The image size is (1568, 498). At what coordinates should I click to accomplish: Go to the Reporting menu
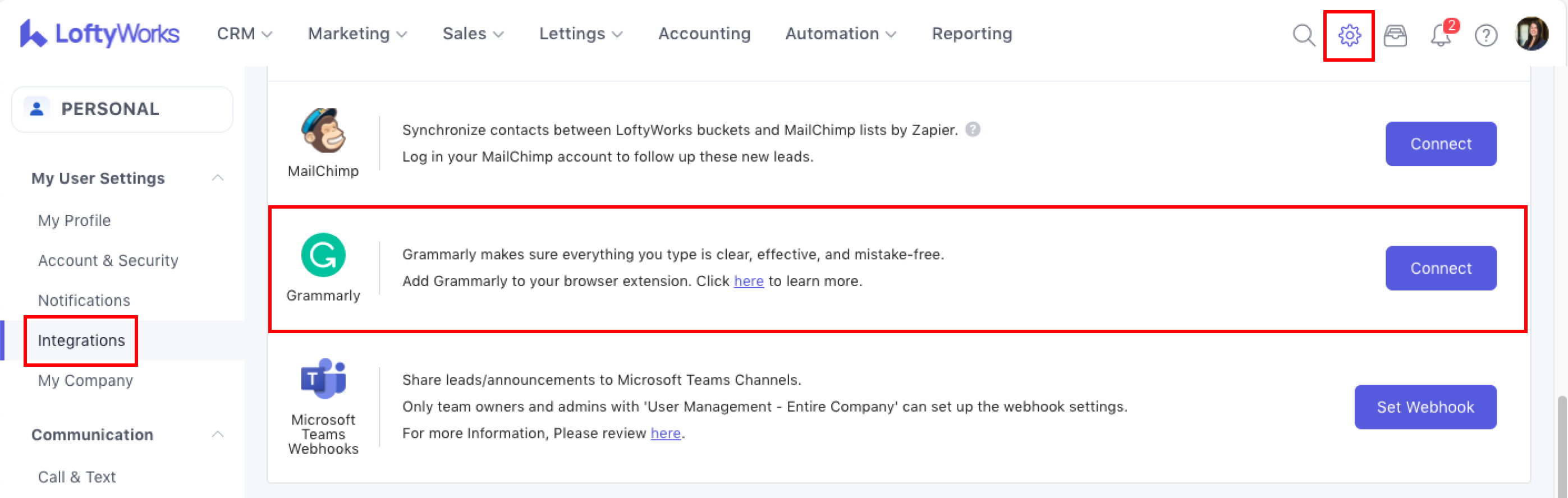(x=971, y=34)
